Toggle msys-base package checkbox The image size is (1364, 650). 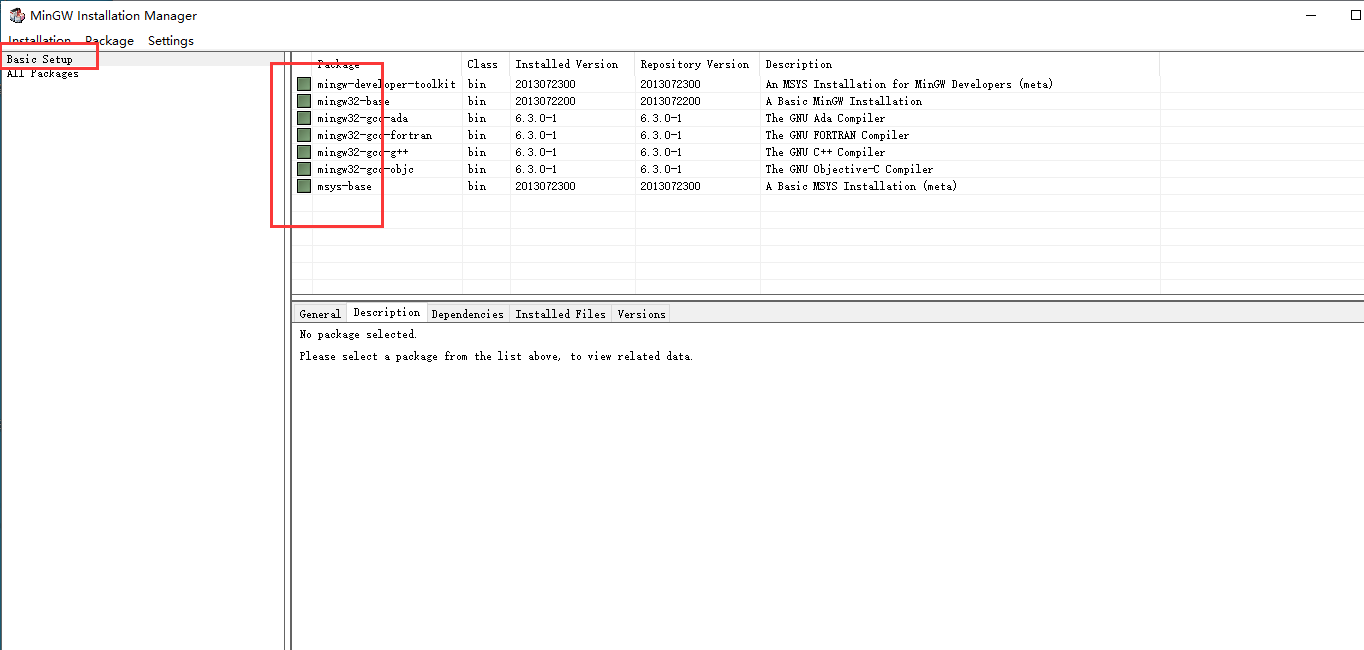tap(304, 186)
